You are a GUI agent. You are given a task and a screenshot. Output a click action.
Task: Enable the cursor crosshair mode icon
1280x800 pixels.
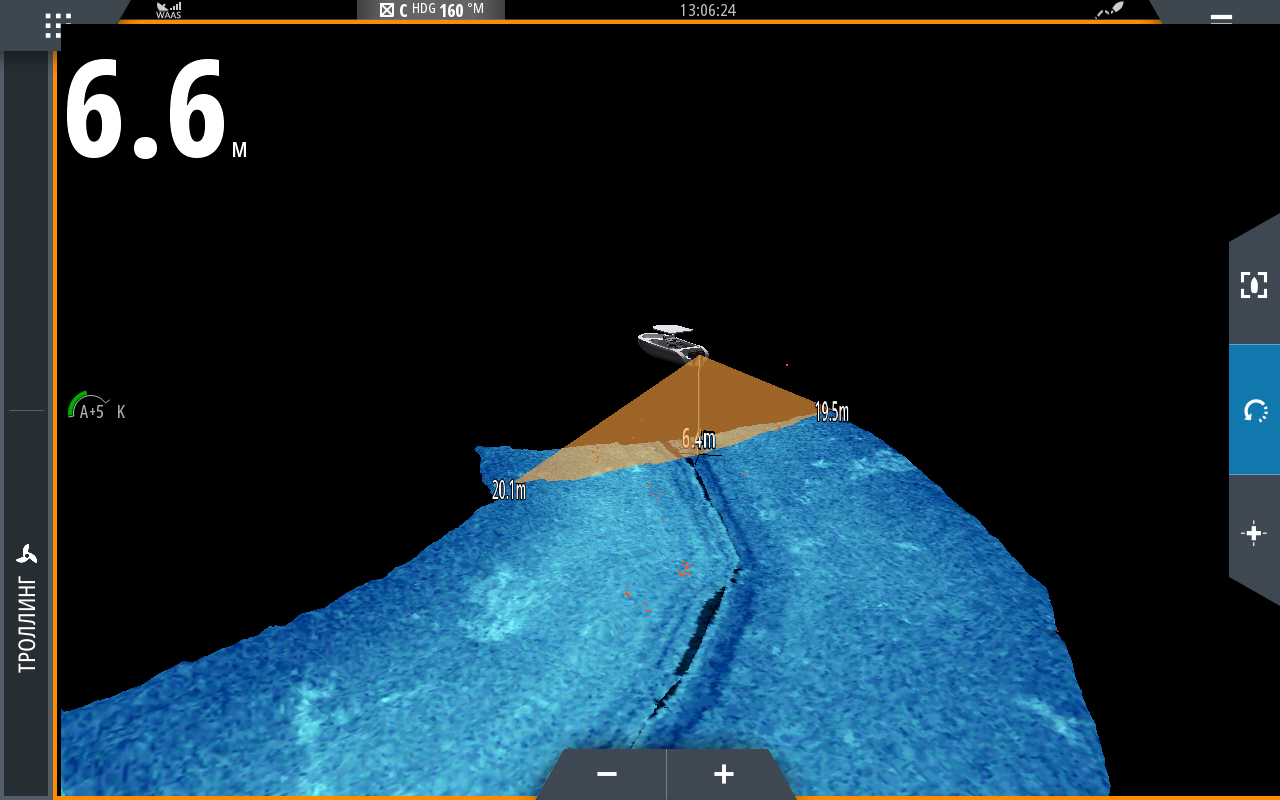[x=1254, y=534]
